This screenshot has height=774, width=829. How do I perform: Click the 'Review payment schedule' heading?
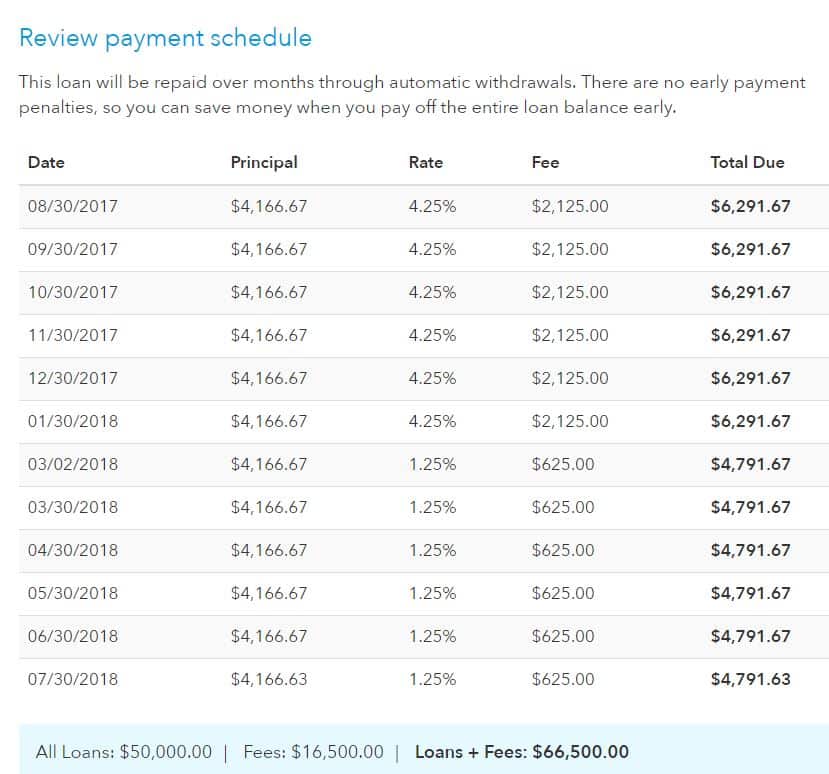coord(165,39)
